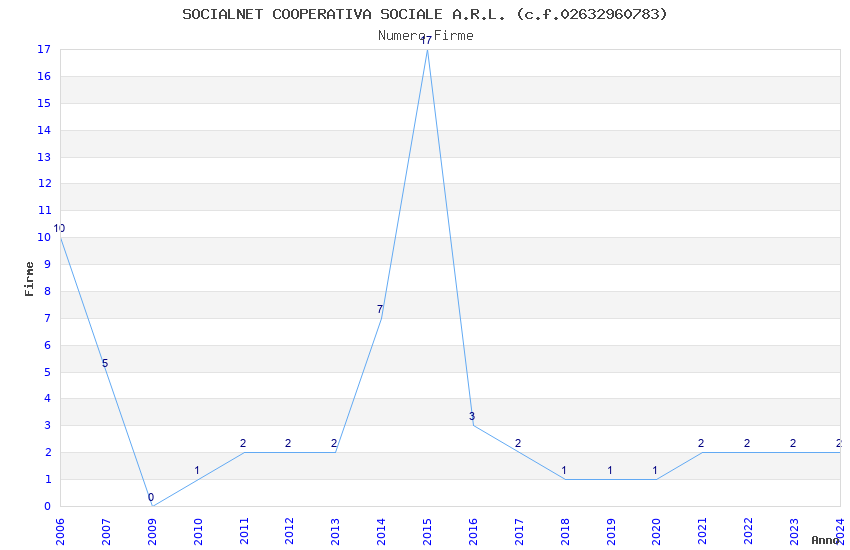Click the y-axis tick value 12

[x=44, y=183]
